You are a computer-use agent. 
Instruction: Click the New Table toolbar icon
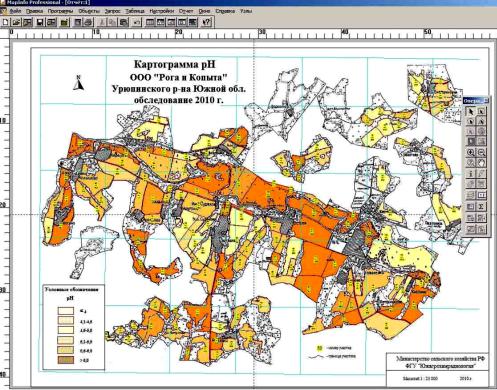tap(5, 22)
